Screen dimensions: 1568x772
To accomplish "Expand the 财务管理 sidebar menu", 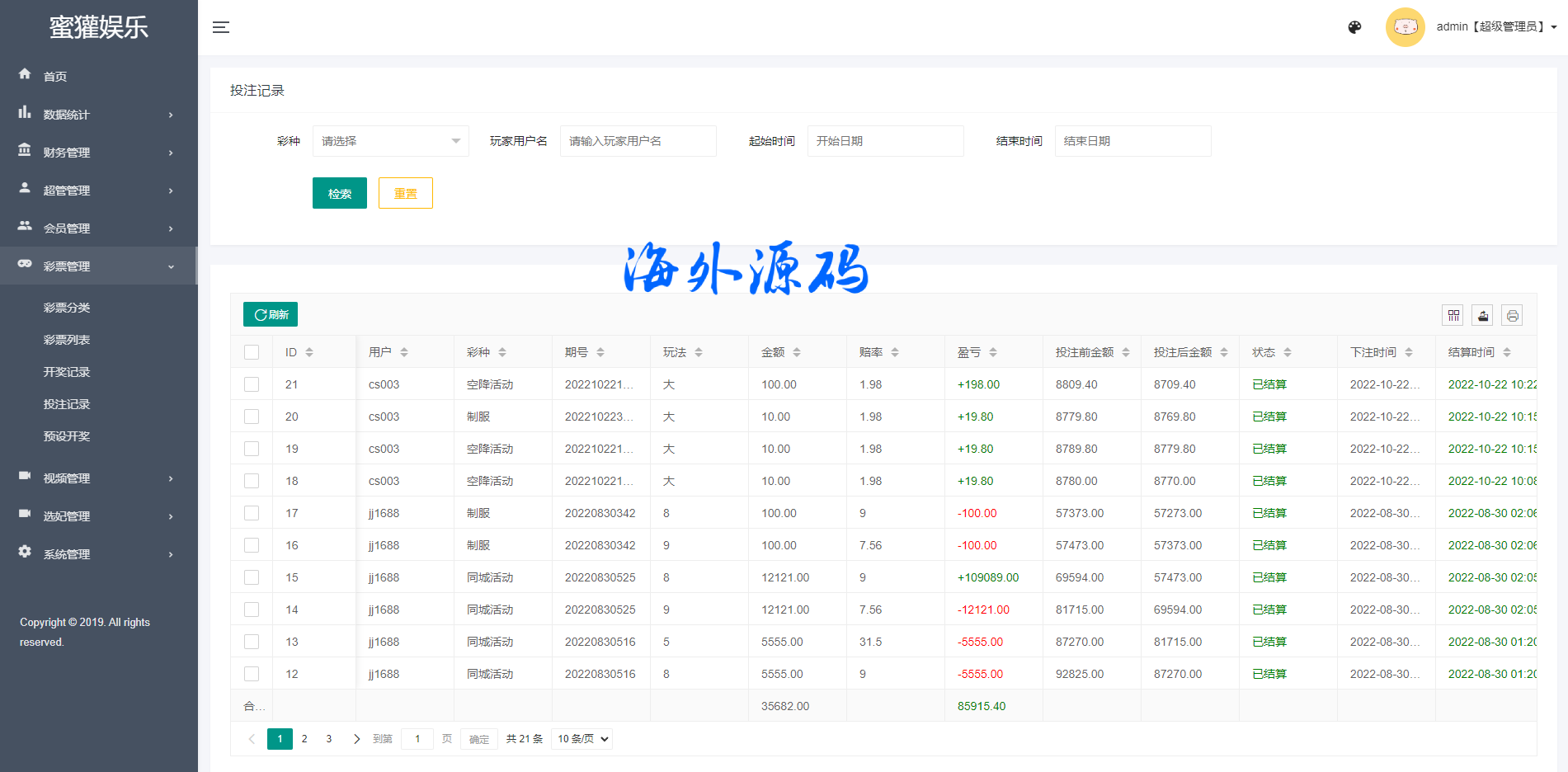I will (97, 153).
